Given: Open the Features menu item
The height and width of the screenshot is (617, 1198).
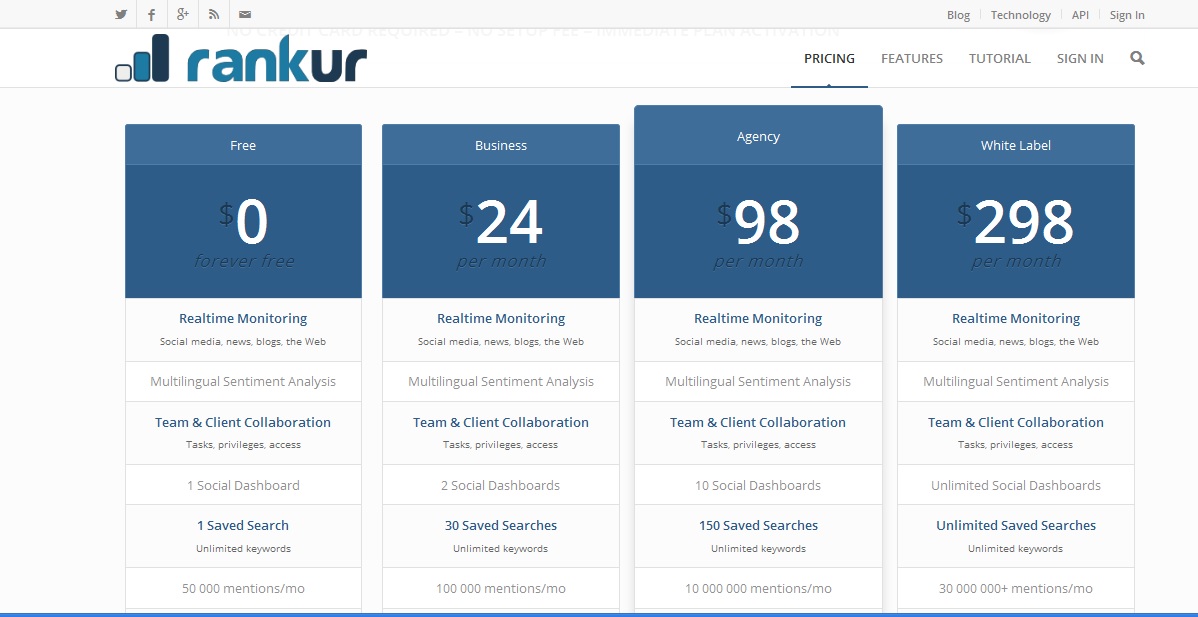Looking at the screenshot, I should [x=911, y=58].
